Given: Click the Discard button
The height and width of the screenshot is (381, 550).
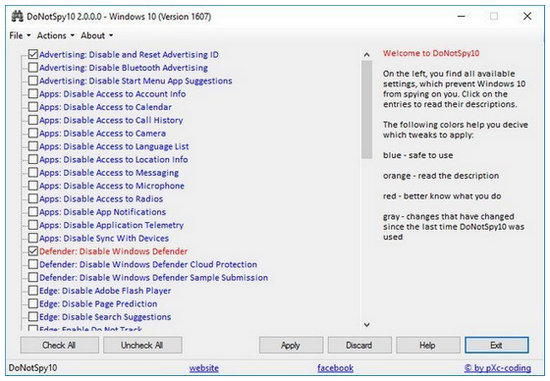Looking at the screenshot, I should tap(359, 345).
